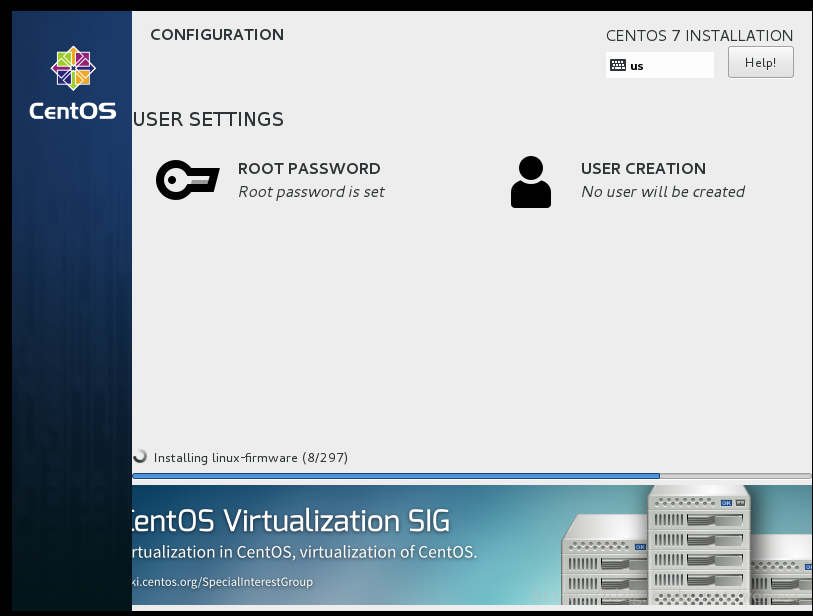Click the CENTOS 7 INSTALLATION title
Screen dimensions: 813x616
point(699,36)
